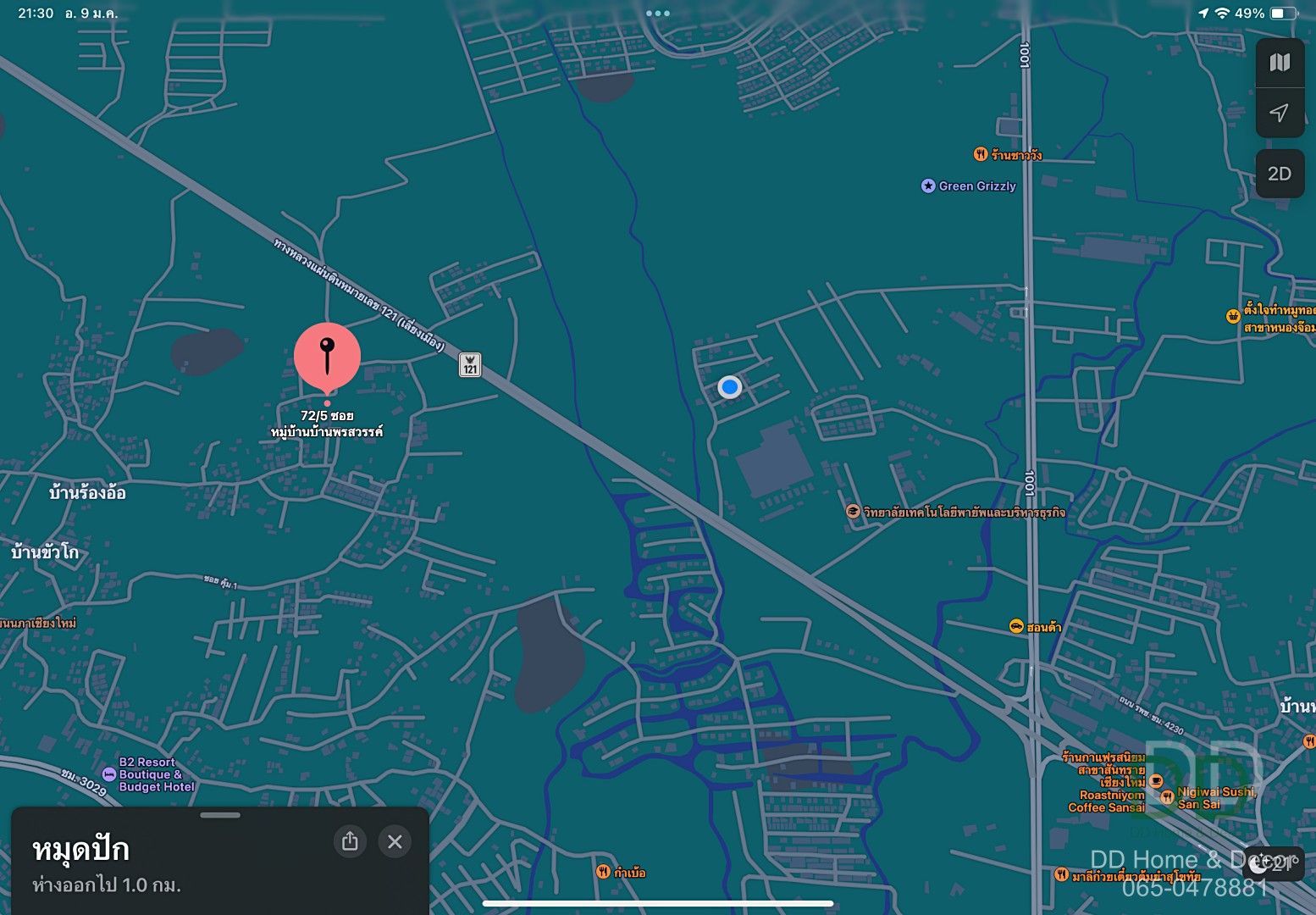Share the dropped pin location
This screenshot has width=1316, height=915.
(350, 841)
